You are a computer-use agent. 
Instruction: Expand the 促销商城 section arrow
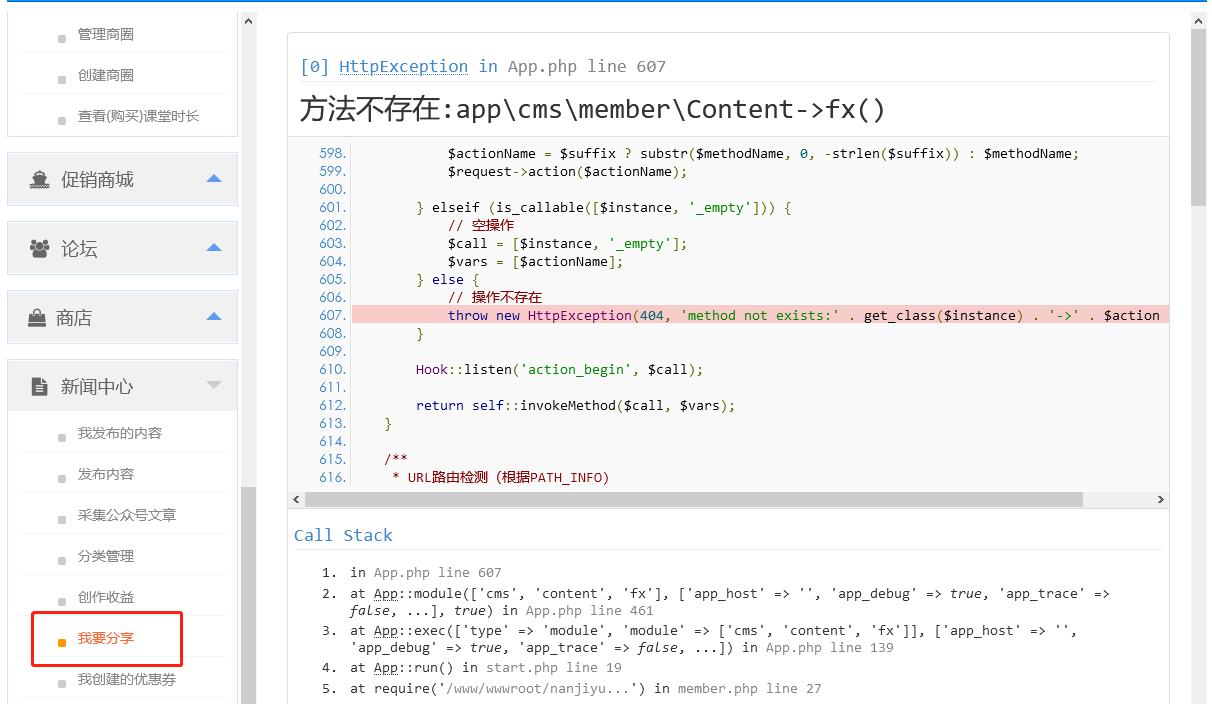(213, 179)
